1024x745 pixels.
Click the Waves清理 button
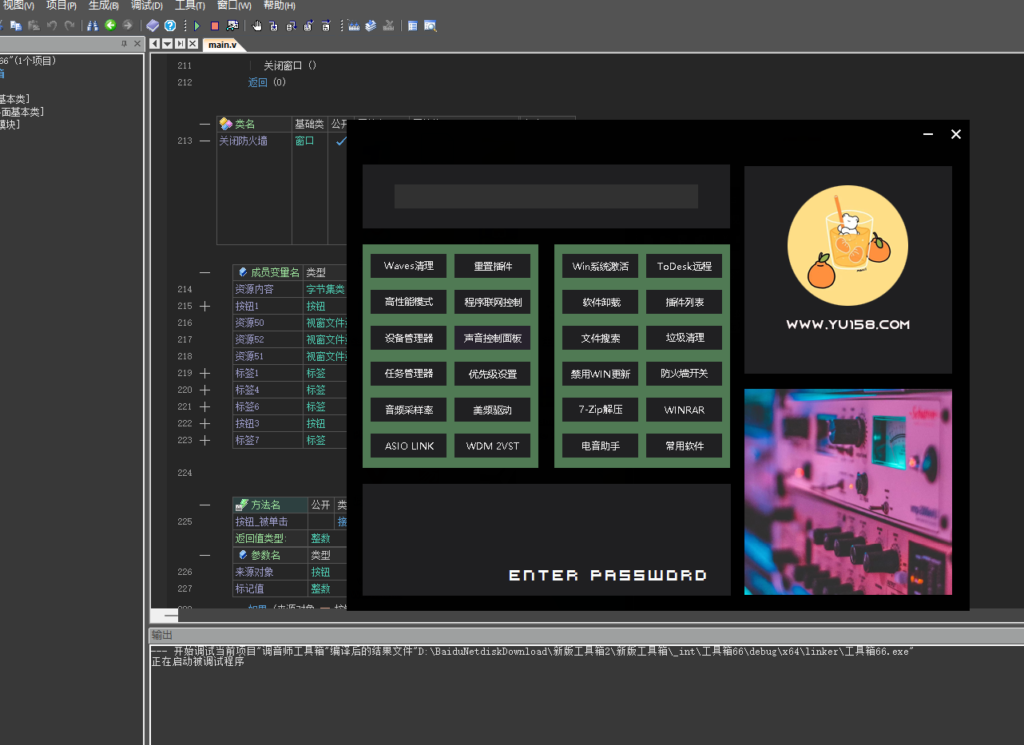pyautogui.click(x=408, y=266)
